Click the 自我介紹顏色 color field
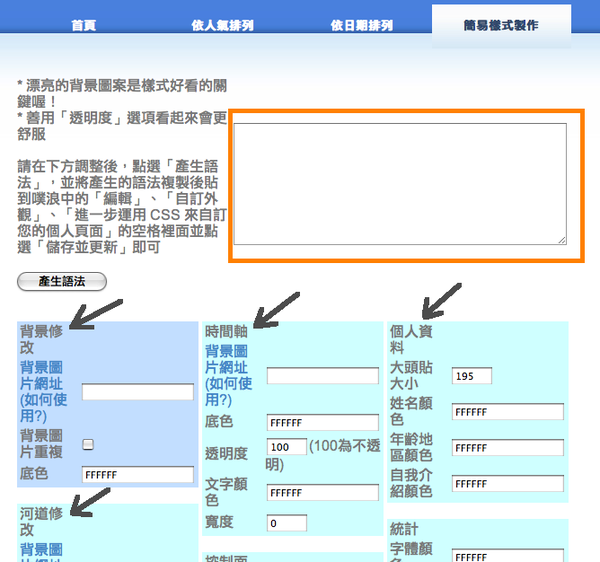 point(507,484)
